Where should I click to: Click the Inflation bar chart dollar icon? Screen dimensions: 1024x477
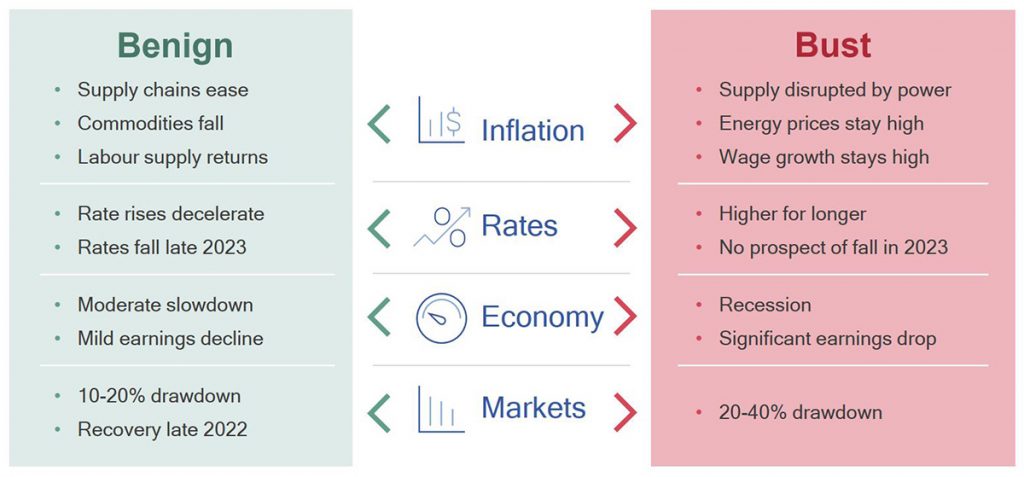(x=441, y=120)
